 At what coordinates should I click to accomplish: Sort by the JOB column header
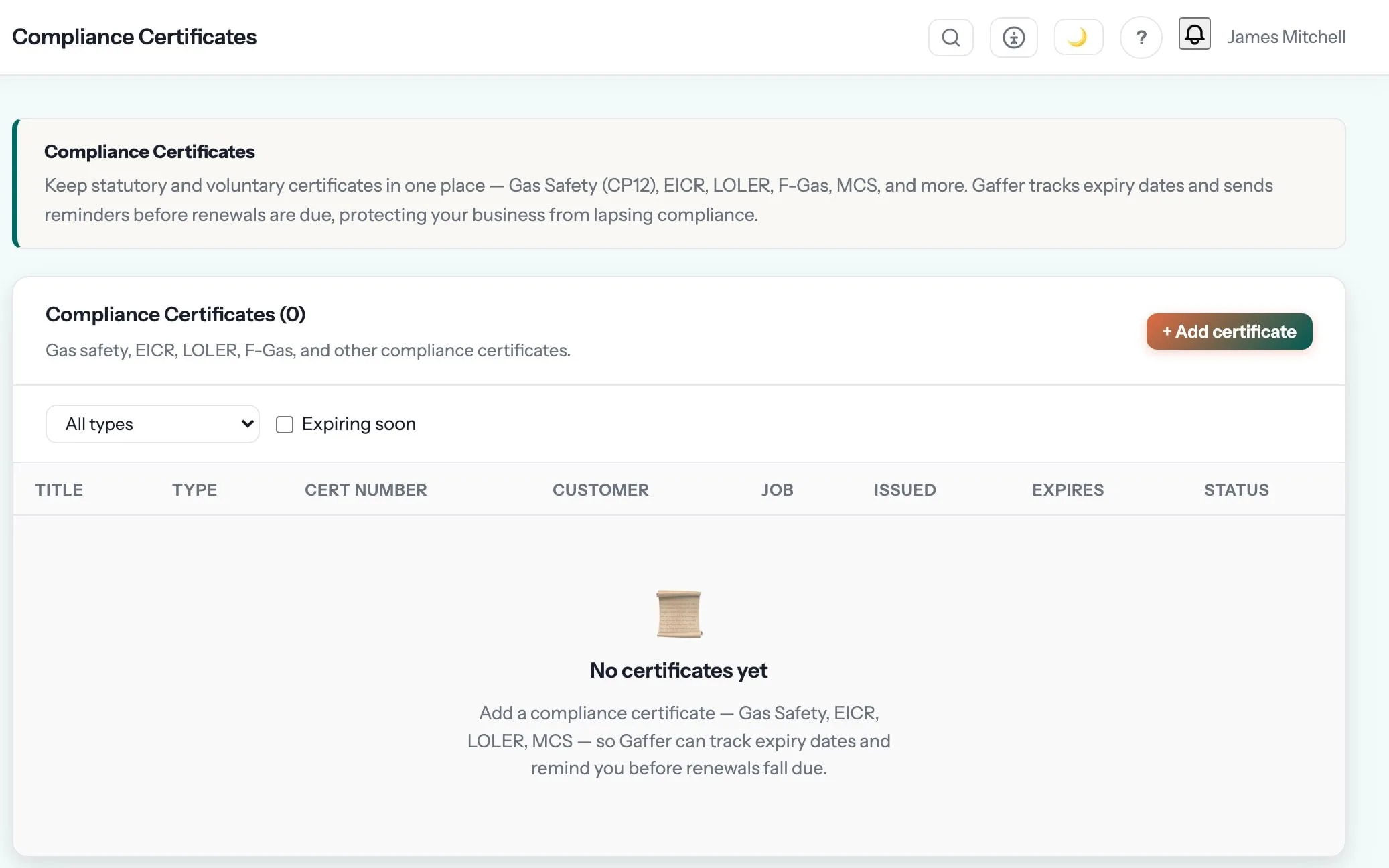[x=777, y=490]
